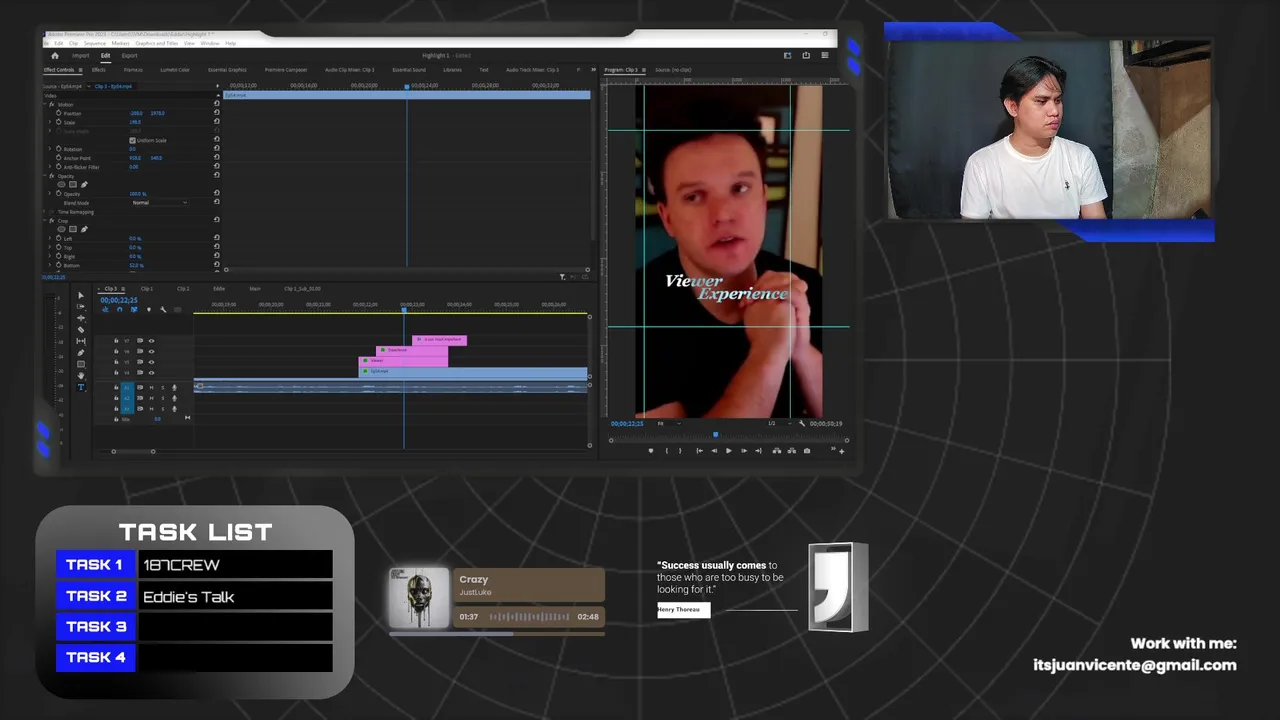The width and height of the screenshot is (1280, 720).
Task: Toggle Scale animation stopwatch
Action: pos(59,122)
